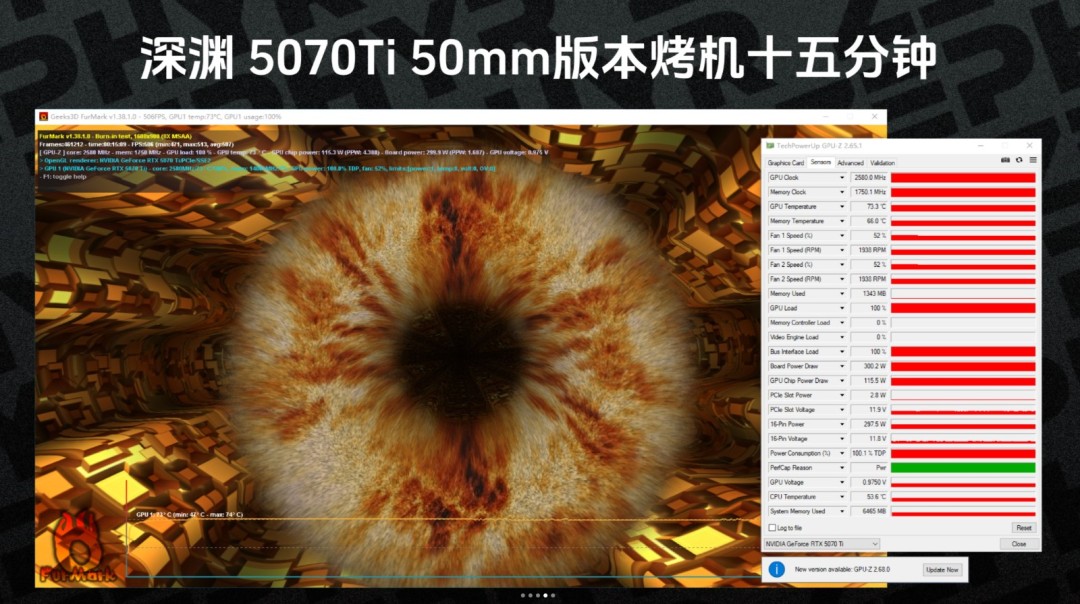Screen dimensions: 1080x604
Task: Open the Validation tab
Action: tap(883, 162)
